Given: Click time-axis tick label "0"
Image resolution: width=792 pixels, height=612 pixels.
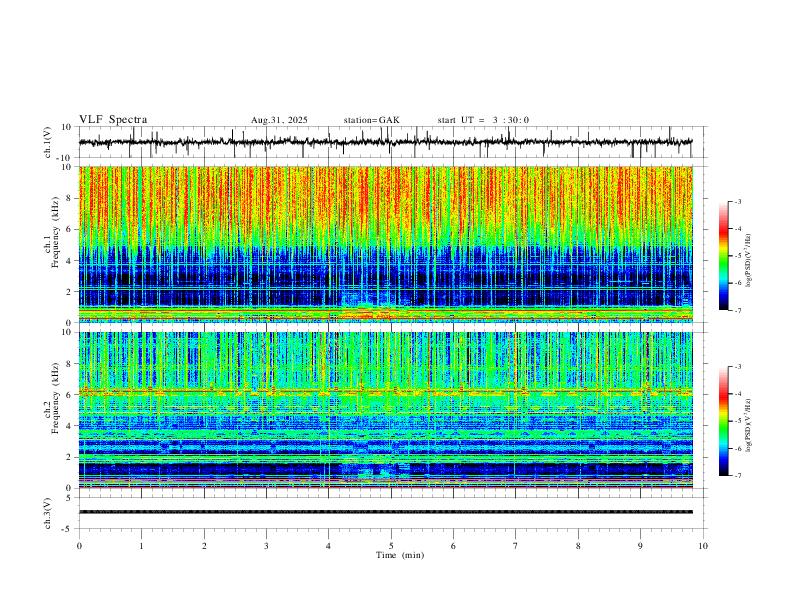Looking at the screenshot, I should 79,546.
